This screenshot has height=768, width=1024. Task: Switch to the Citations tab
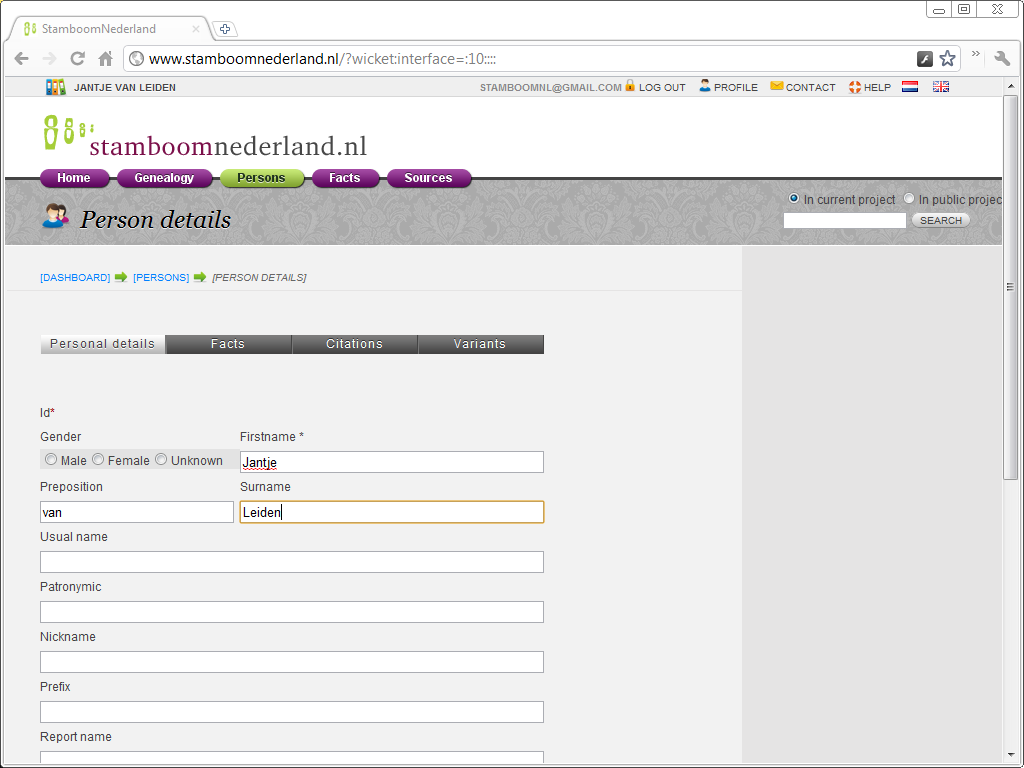(x=355, y=344)
